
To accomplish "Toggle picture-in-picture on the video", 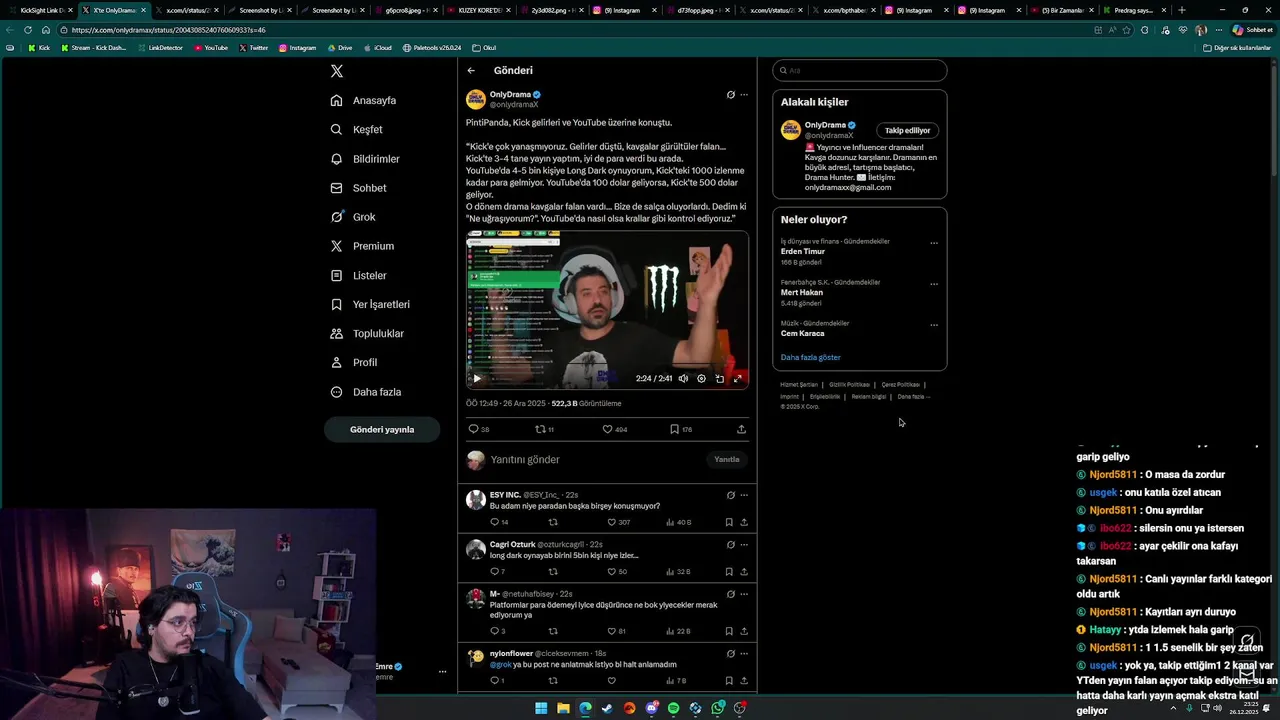I will (x=719, y=378).
